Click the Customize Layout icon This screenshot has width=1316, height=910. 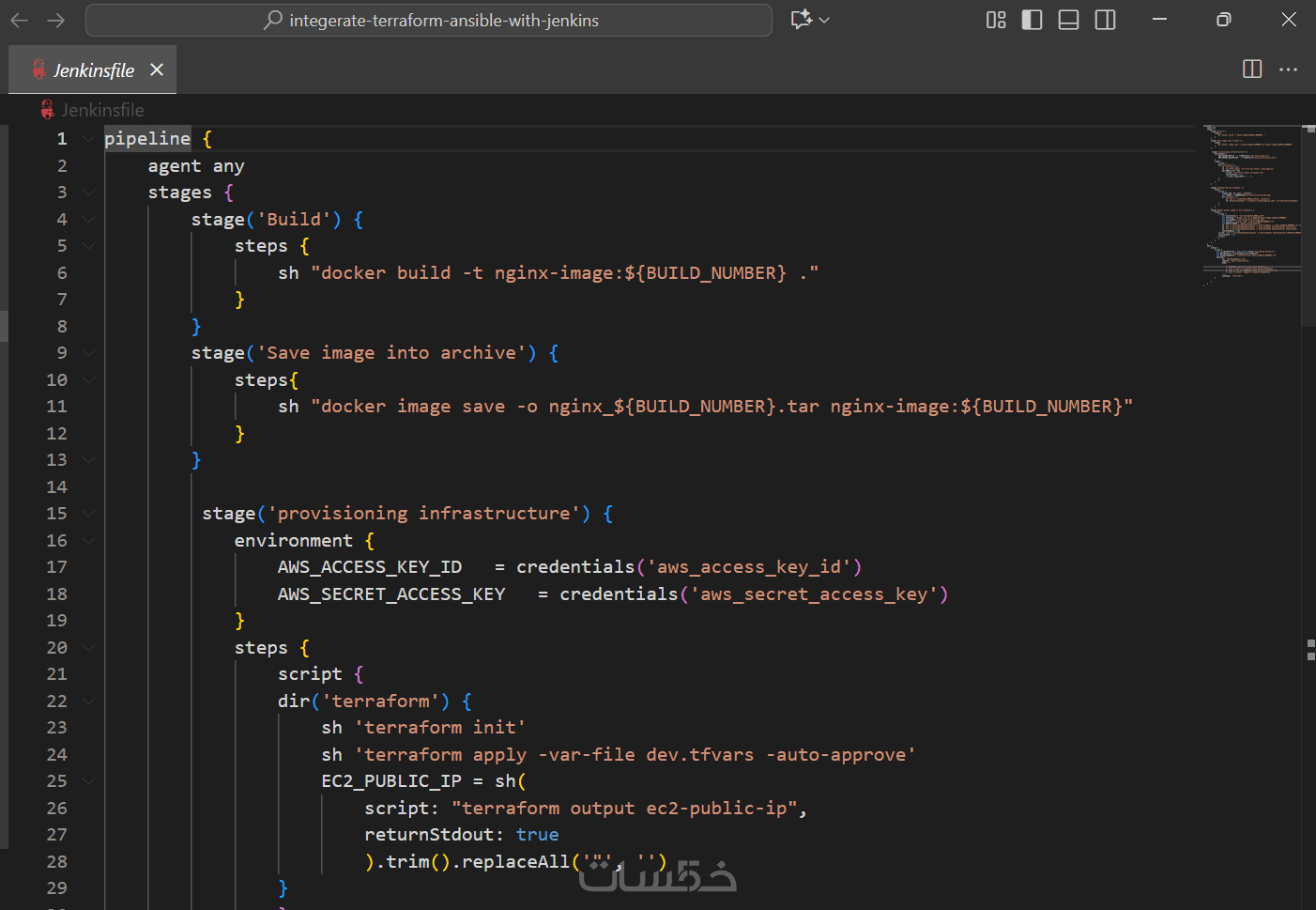pyautogui.click(x=996, y=20)
